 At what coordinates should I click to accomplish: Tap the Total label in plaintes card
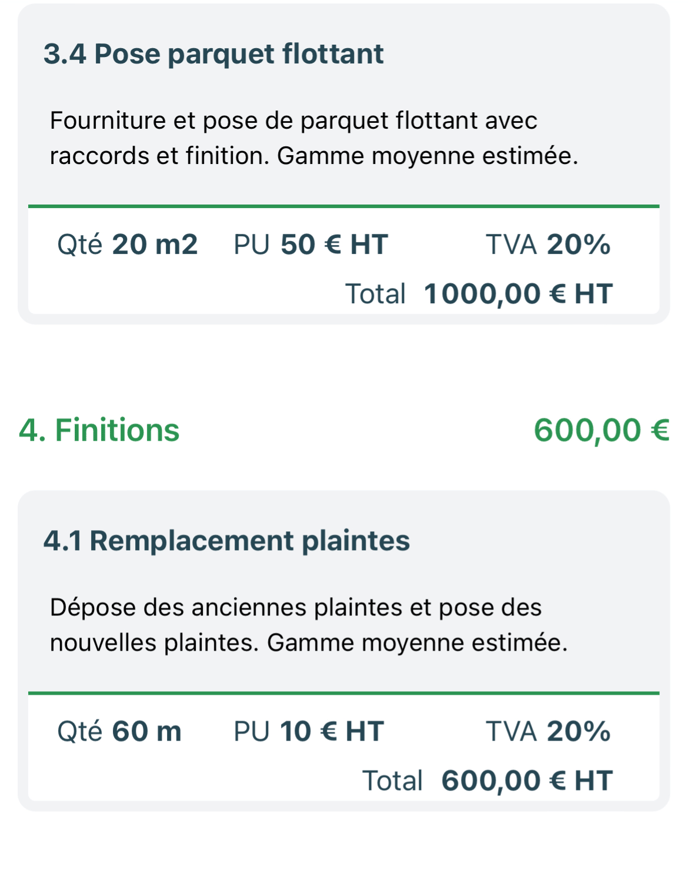[x=393, y=781]
